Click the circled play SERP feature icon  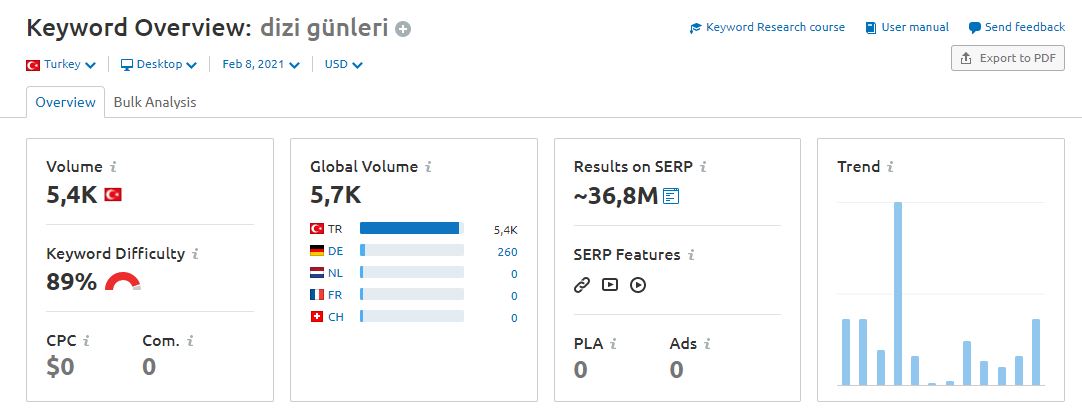(x=638, y=284)
